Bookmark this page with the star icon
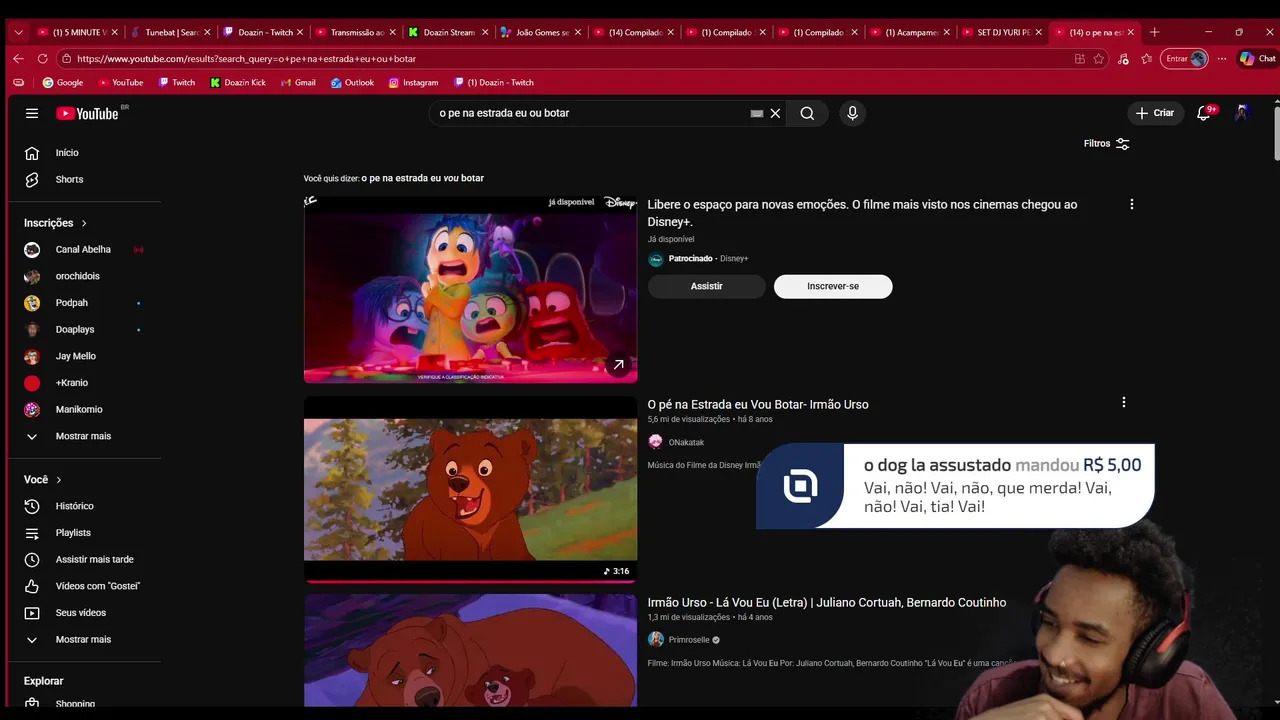The width and height of the screenshot is (1280, 720). (x=1099, y=59)
